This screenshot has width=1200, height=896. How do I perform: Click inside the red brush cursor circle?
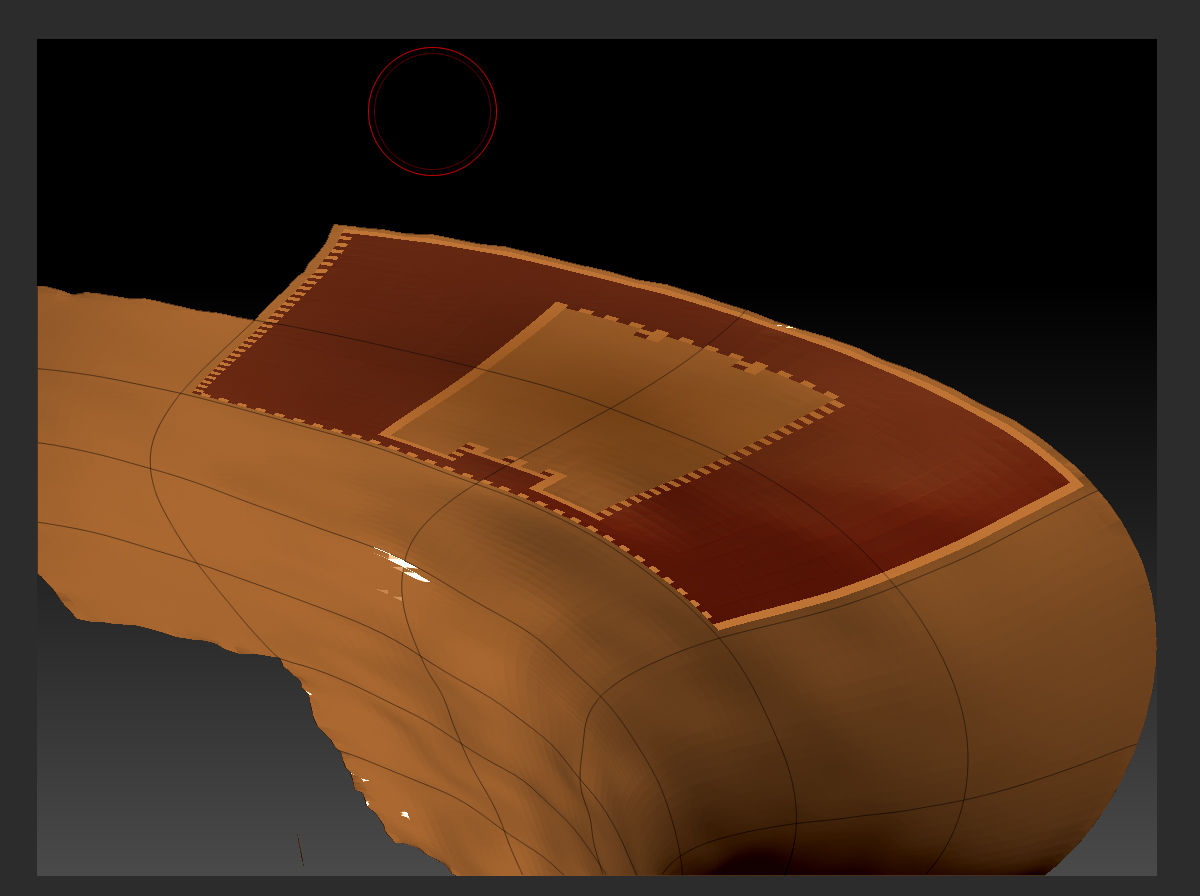pyautogui.click(x=432, y=111)
